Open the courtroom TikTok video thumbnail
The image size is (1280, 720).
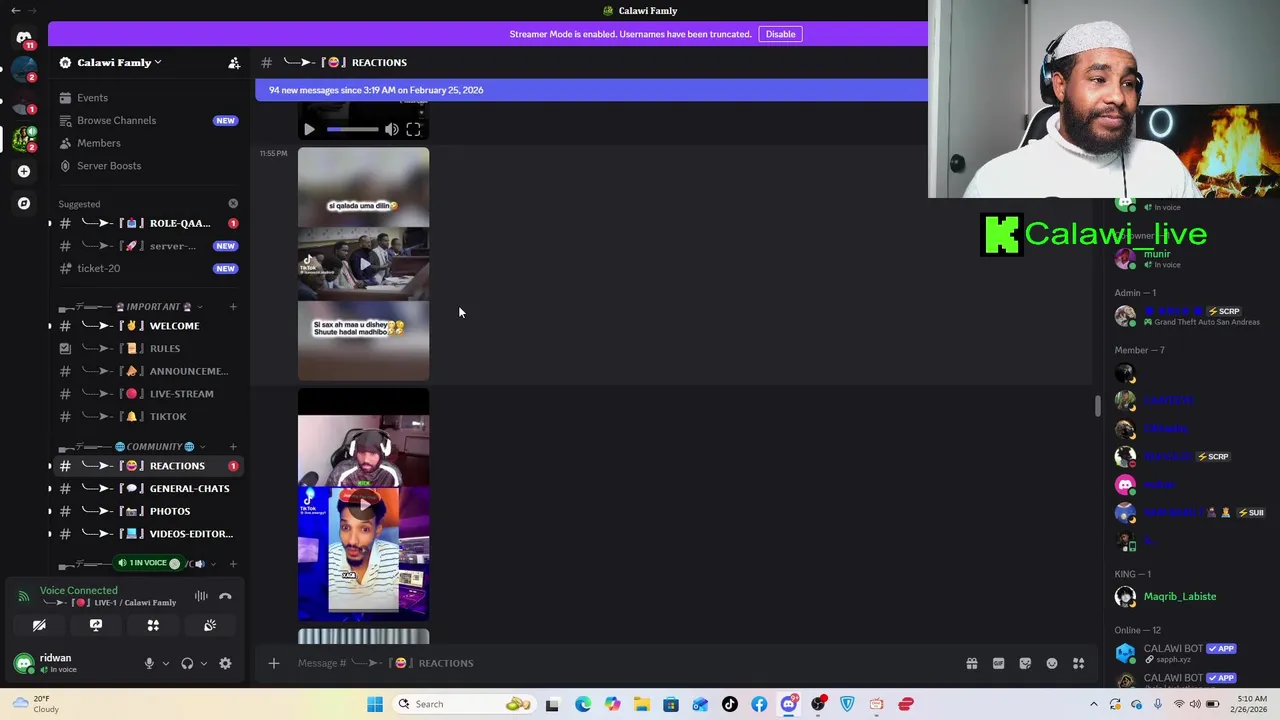click(x=363, y=264)
